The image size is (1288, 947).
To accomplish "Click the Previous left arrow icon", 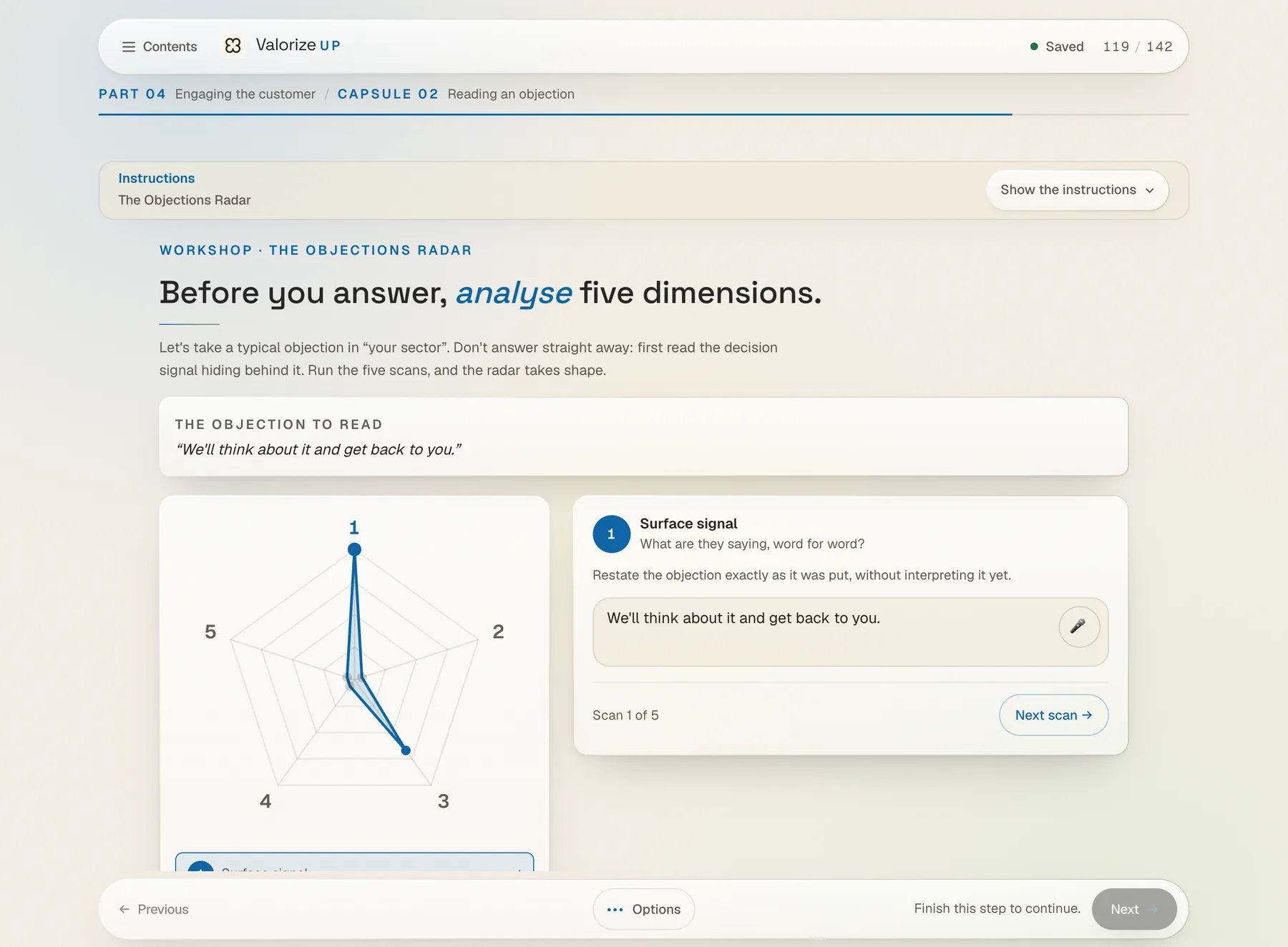I will click(125, 909).
